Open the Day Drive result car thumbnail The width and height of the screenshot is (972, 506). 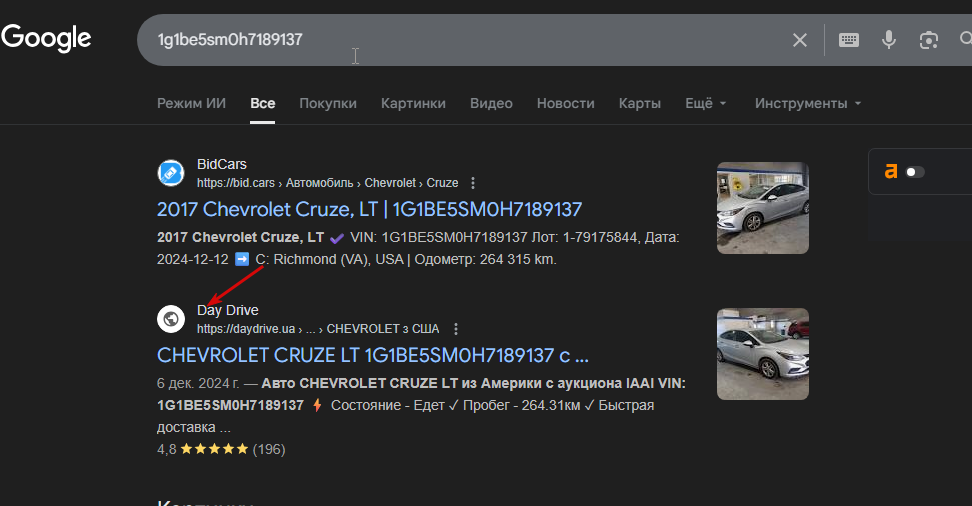click(762, 353)
